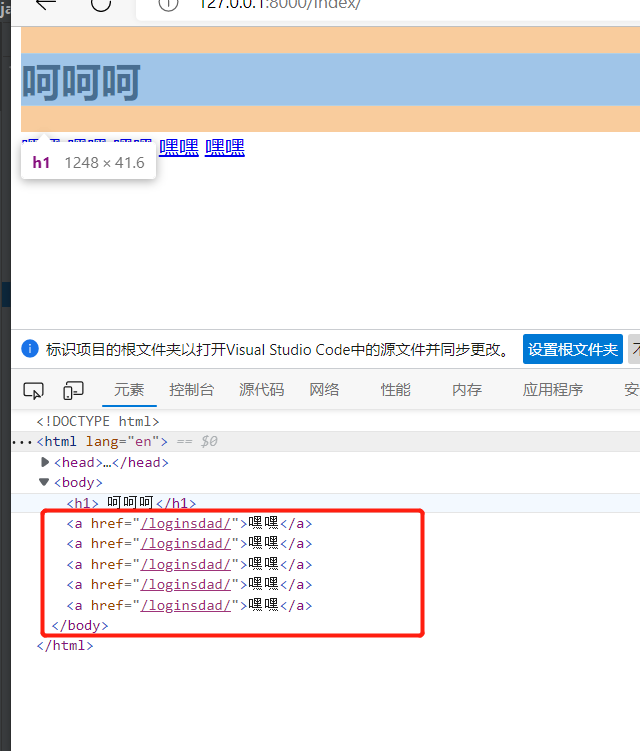Click the ellipsis before html node

click(x=22, y=442)
